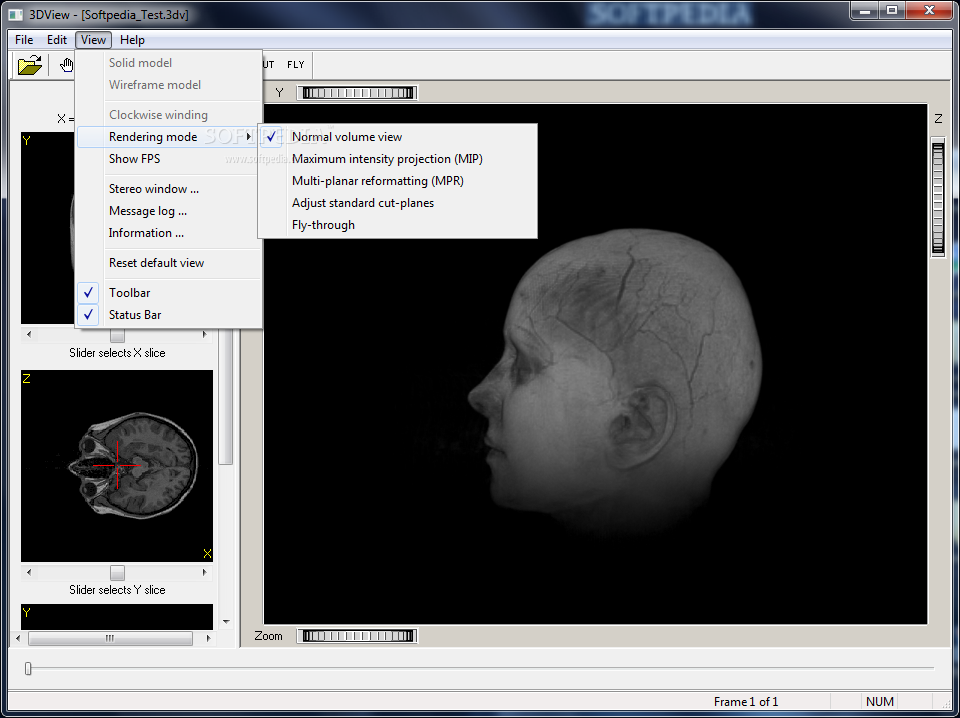Viewport: 960px width, 718px height.
Task: Click 'Slider selects X slice' label
Action: [117, 353]
